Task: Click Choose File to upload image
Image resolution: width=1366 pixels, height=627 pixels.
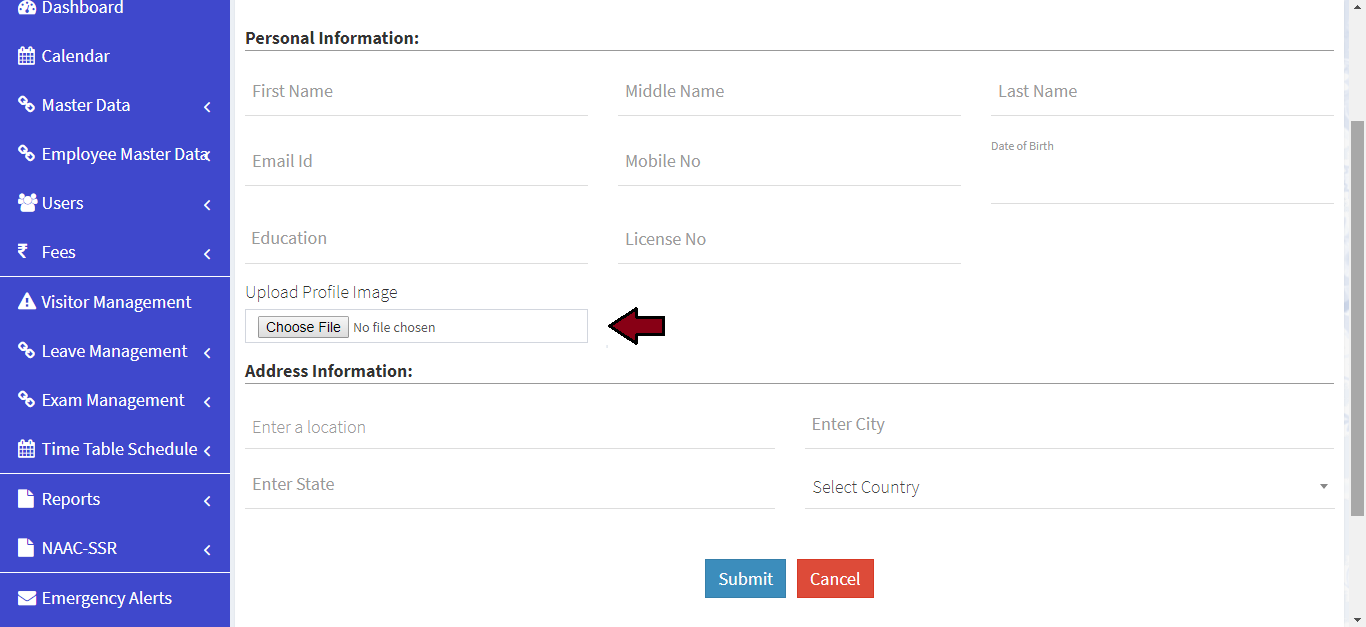Action: click(x=303, y=327)
